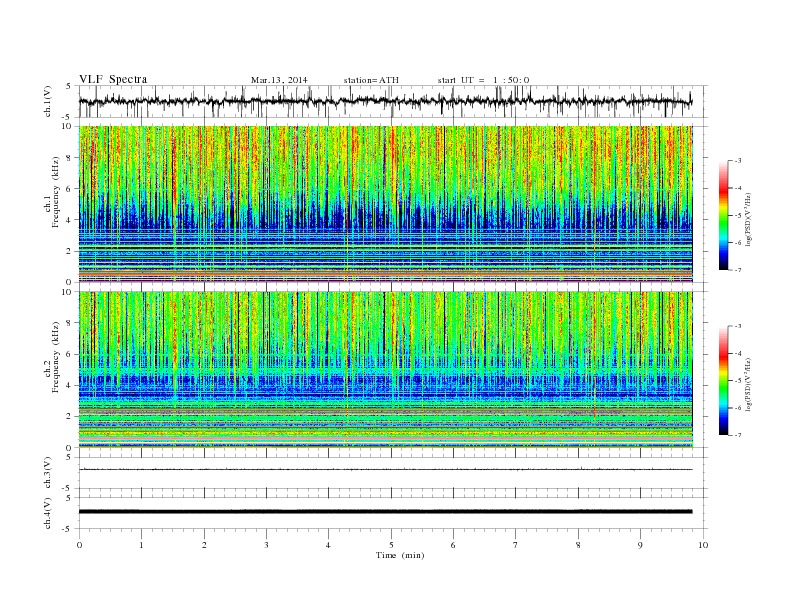Click the ch.1 colorbar 'log(PSD)(V²/Hz)' label
The image size is (792, 612).
coord(750,220)
